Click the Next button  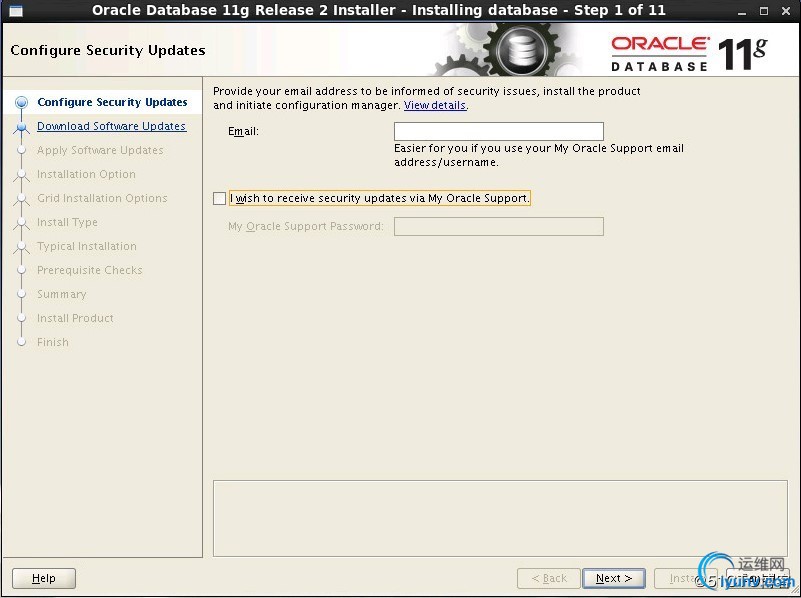pyautogui.click(x=614, y=578)
